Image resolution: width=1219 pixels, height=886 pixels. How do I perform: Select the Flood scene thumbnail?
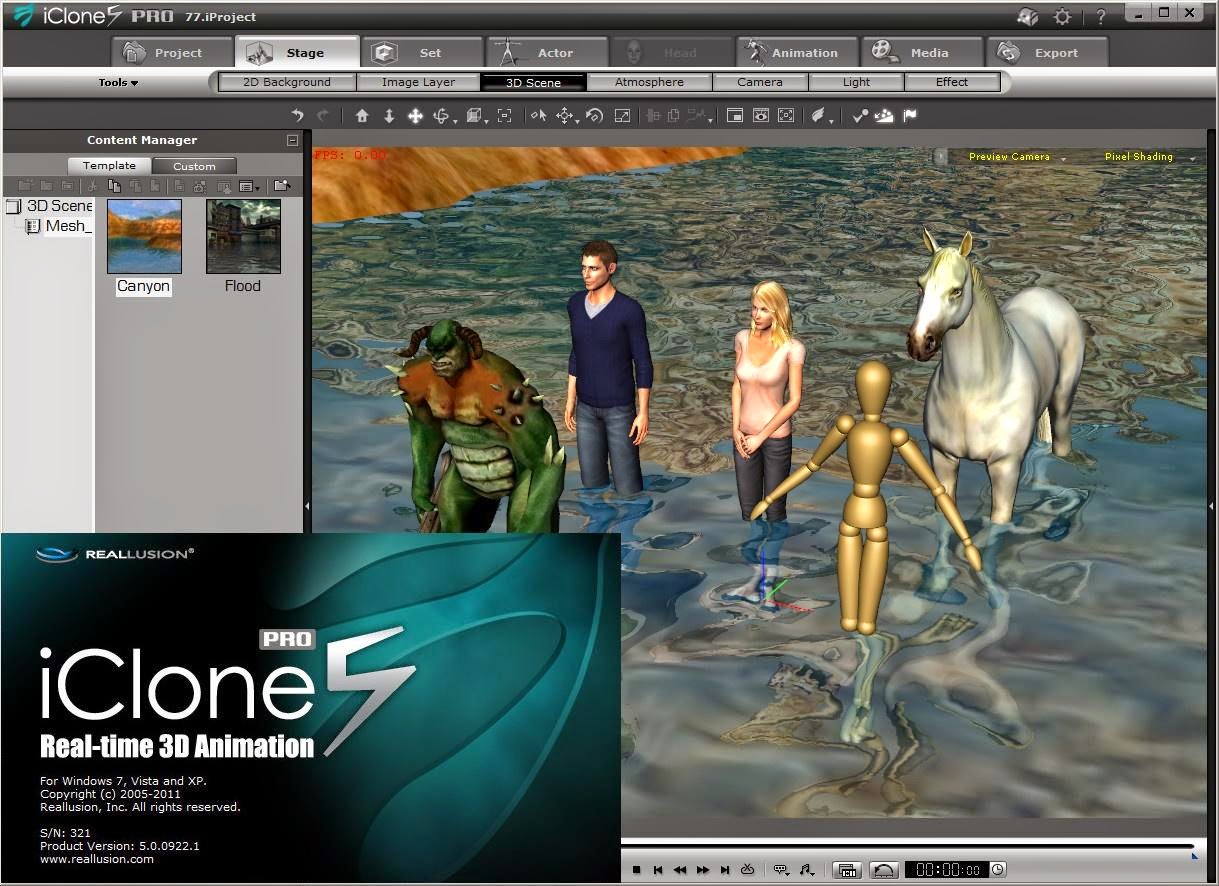click(x=243, y=236)
